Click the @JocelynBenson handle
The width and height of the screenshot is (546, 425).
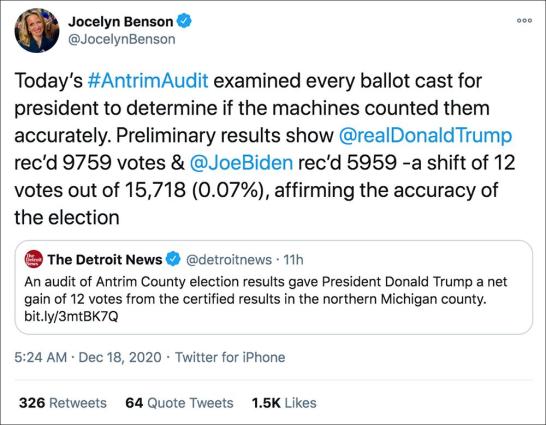(x=122, y=39)
